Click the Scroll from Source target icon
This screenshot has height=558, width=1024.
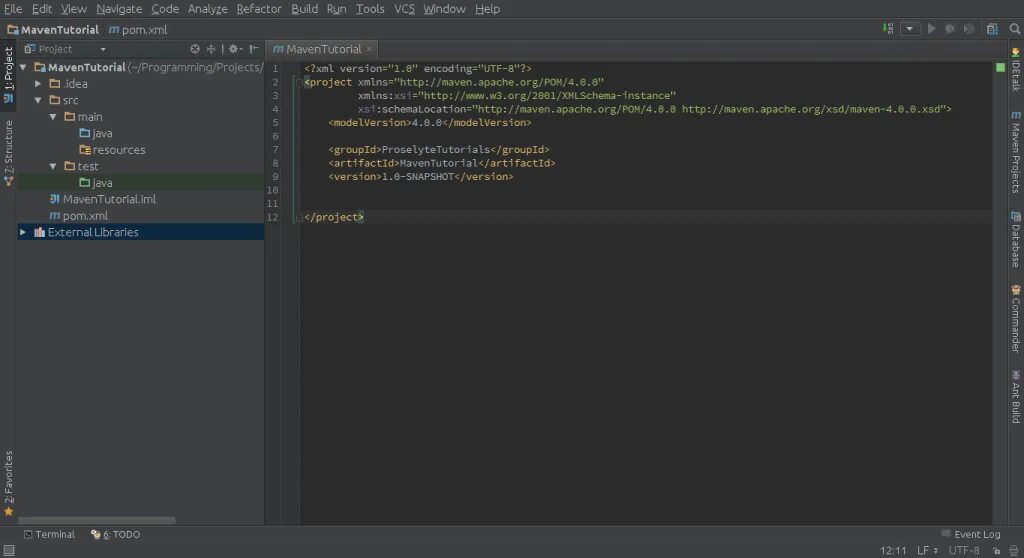[195, 49]
